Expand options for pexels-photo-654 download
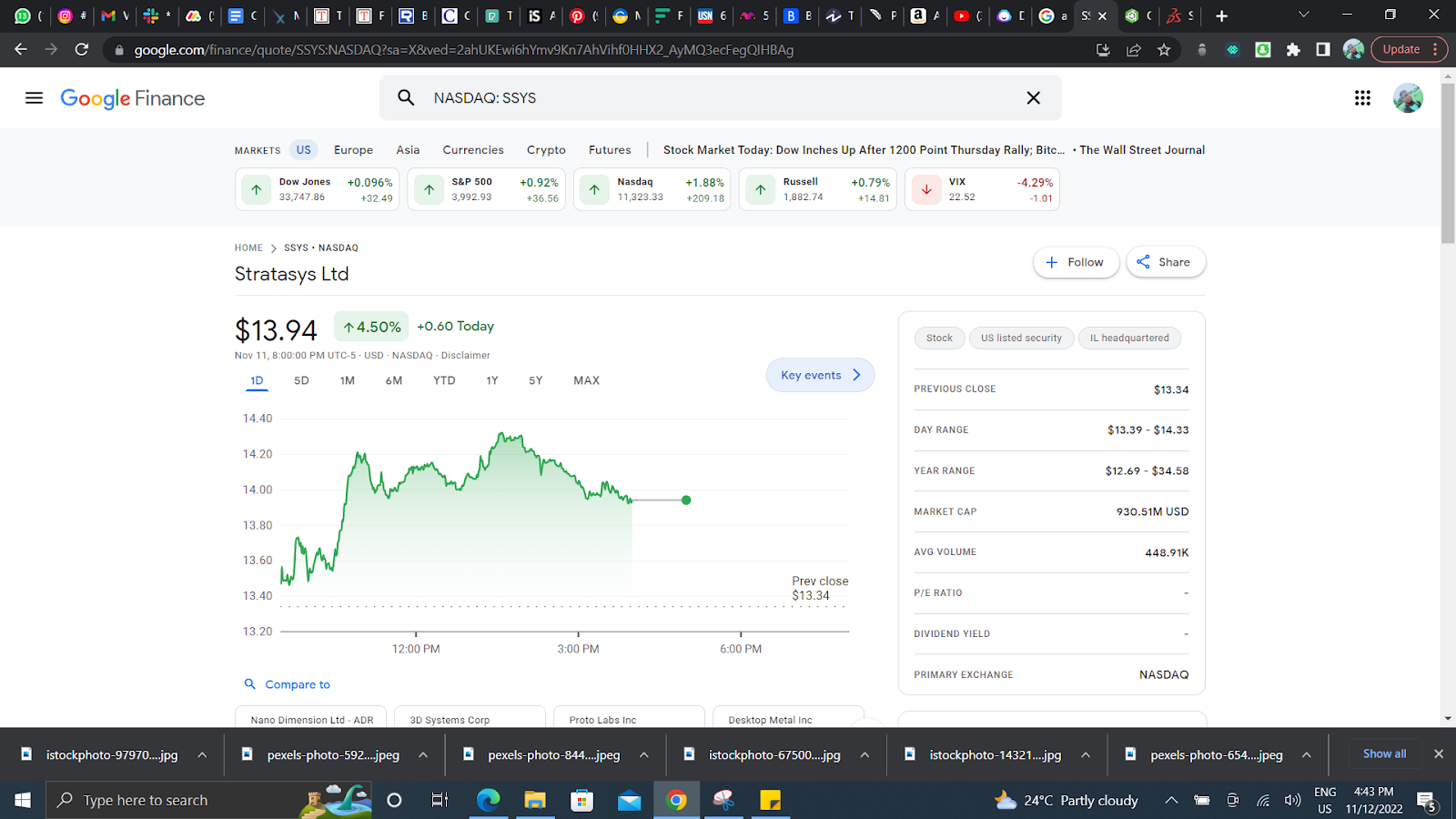This screenshot has width=1456, height=819. [1307, 754]
